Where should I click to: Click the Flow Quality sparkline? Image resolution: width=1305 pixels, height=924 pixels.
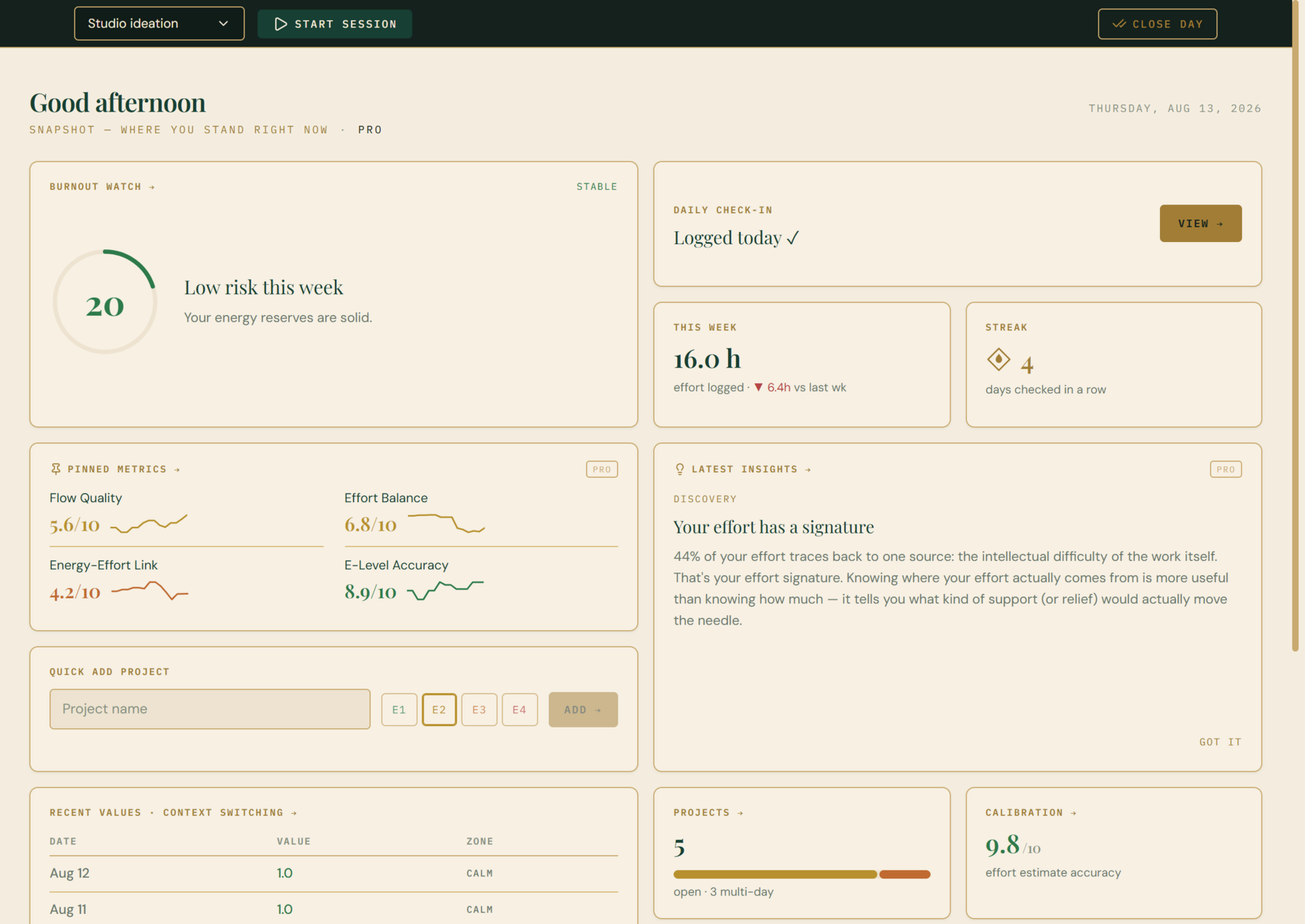tap(149, 523)
